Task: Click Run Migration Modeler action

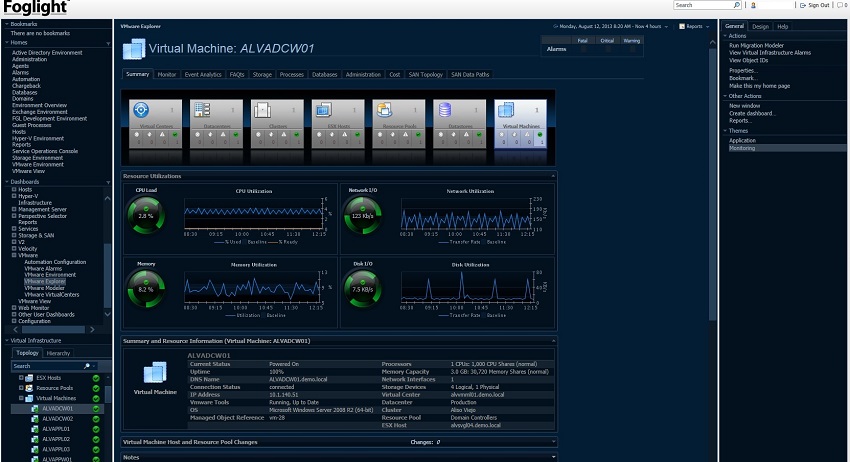Action: (x=756, y=46)
